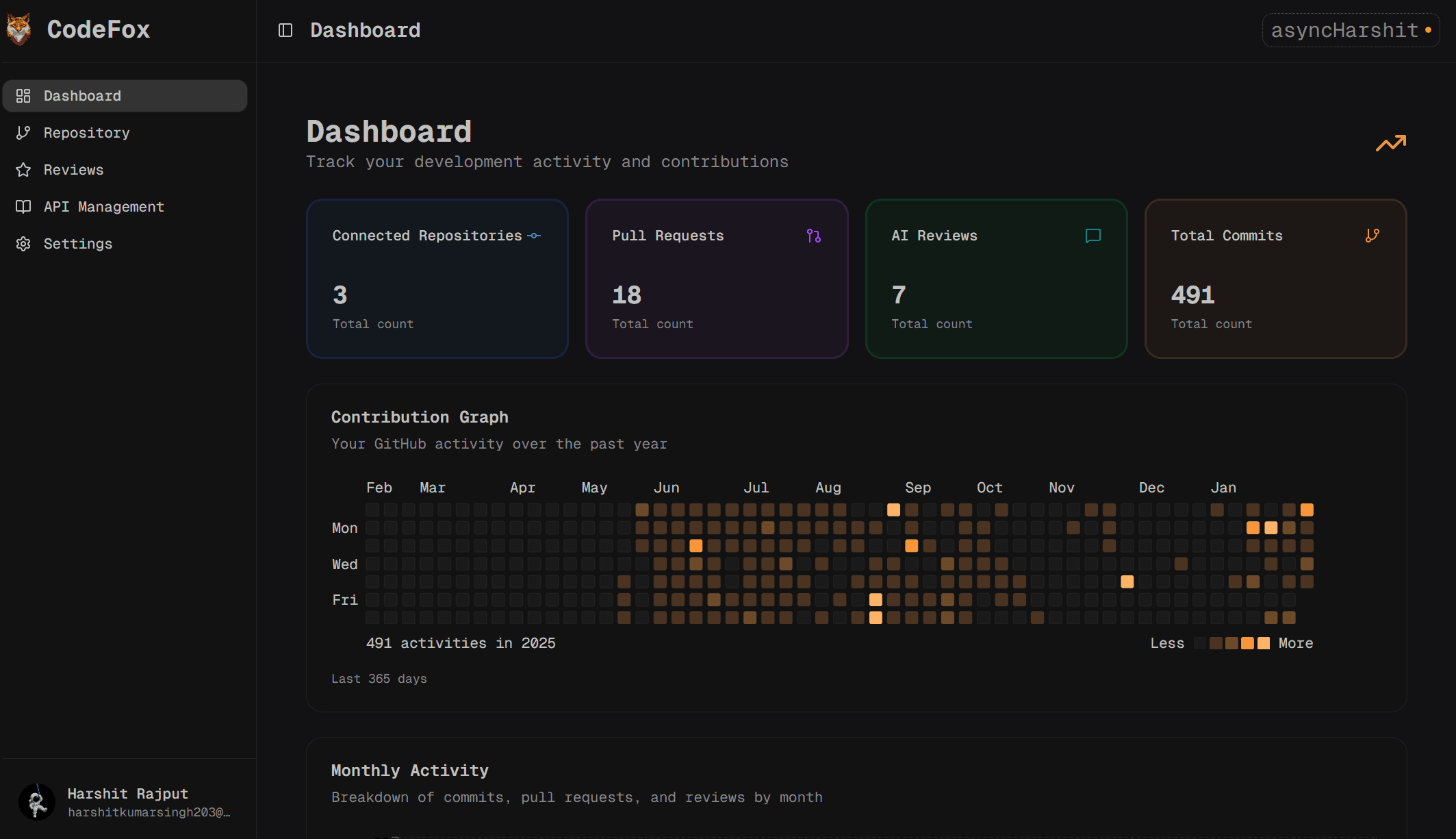Viewport: 1456px width, 839px height.
Task: Click the branch icon next to Repository
Action: 23,132
